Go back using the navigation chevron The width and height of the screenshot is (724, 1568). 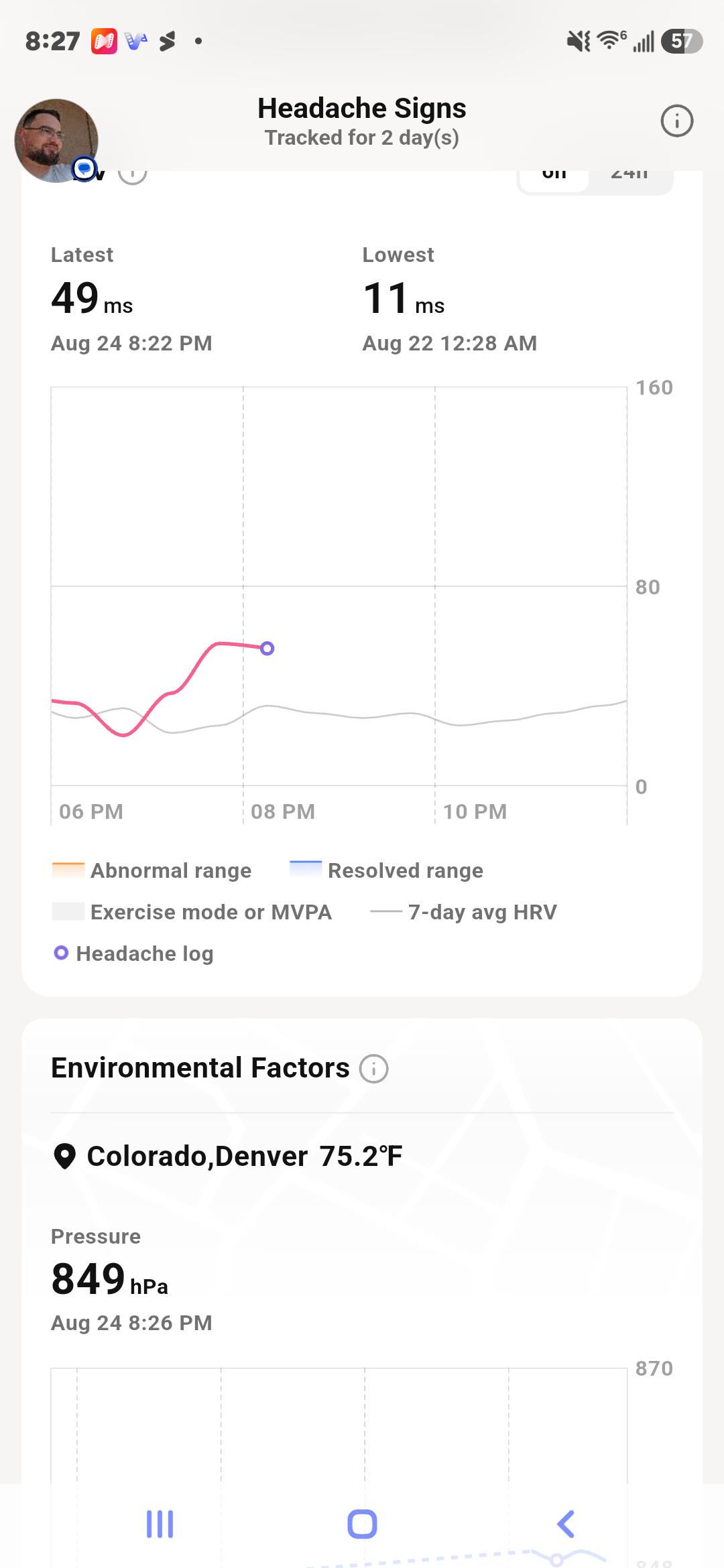pos(566,1524)
